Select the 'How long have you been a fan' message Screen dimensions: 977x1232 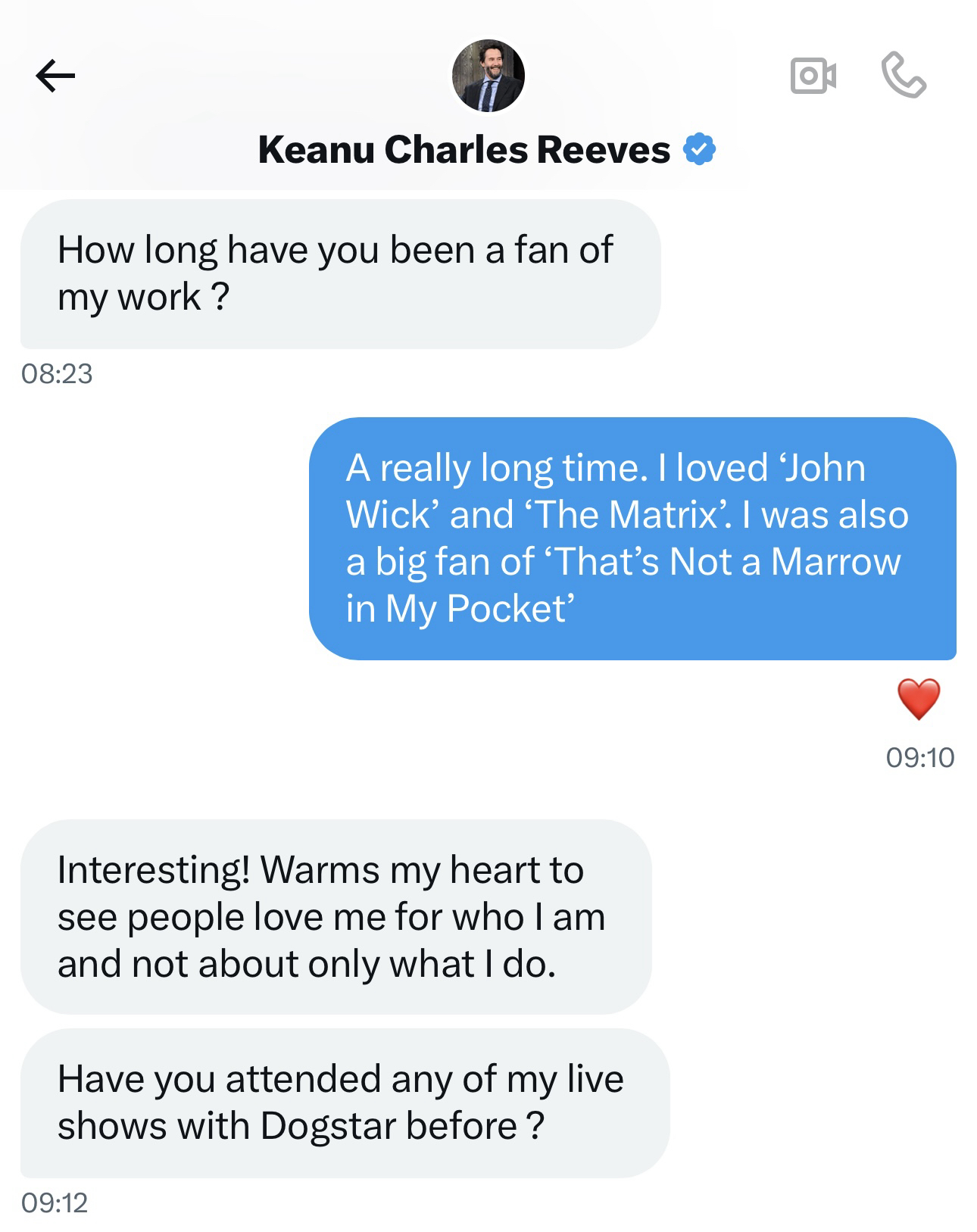tap(339, 273)
